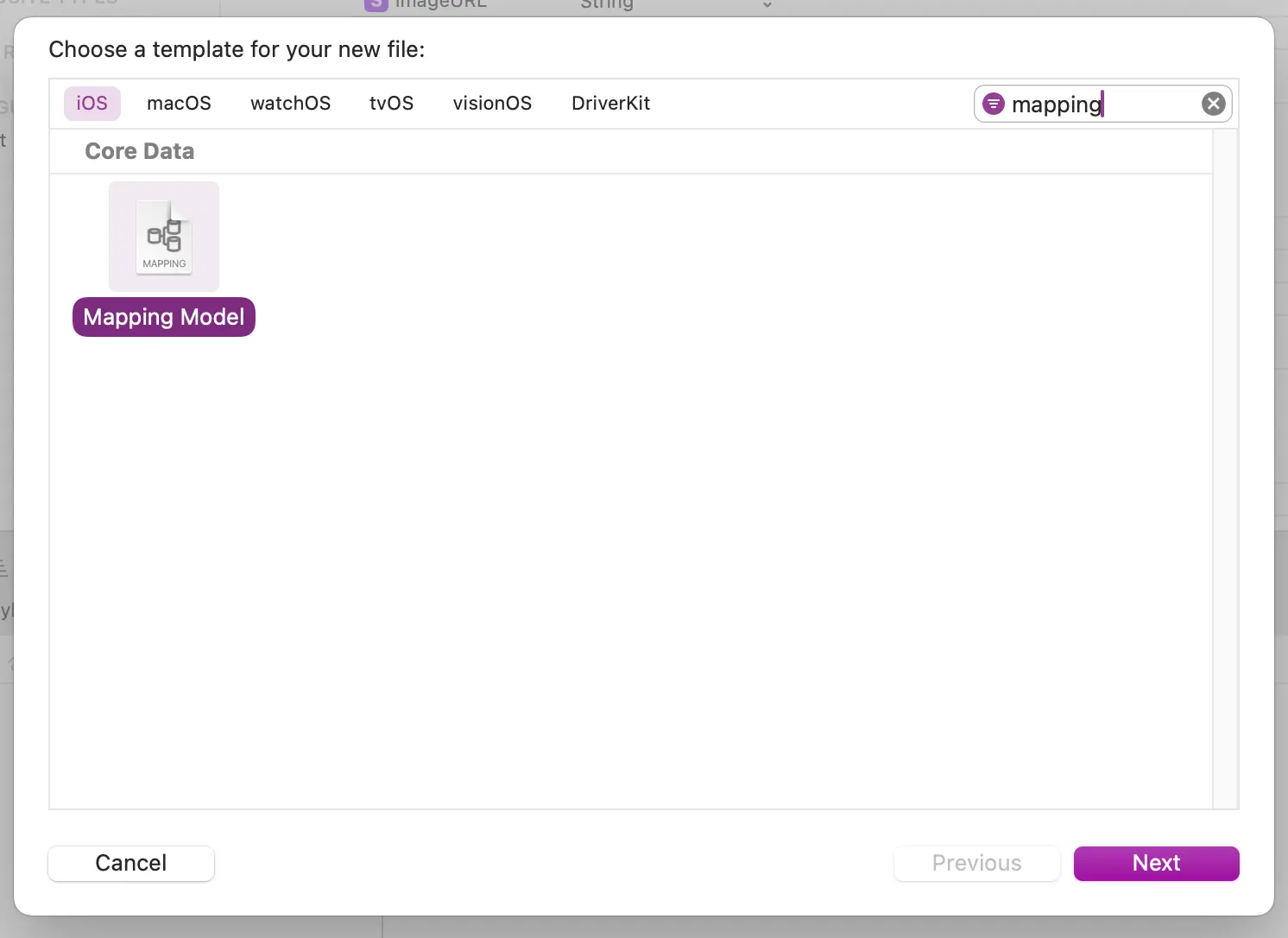
Task: Cancel the new file dialog
Action: coord(131,863)
